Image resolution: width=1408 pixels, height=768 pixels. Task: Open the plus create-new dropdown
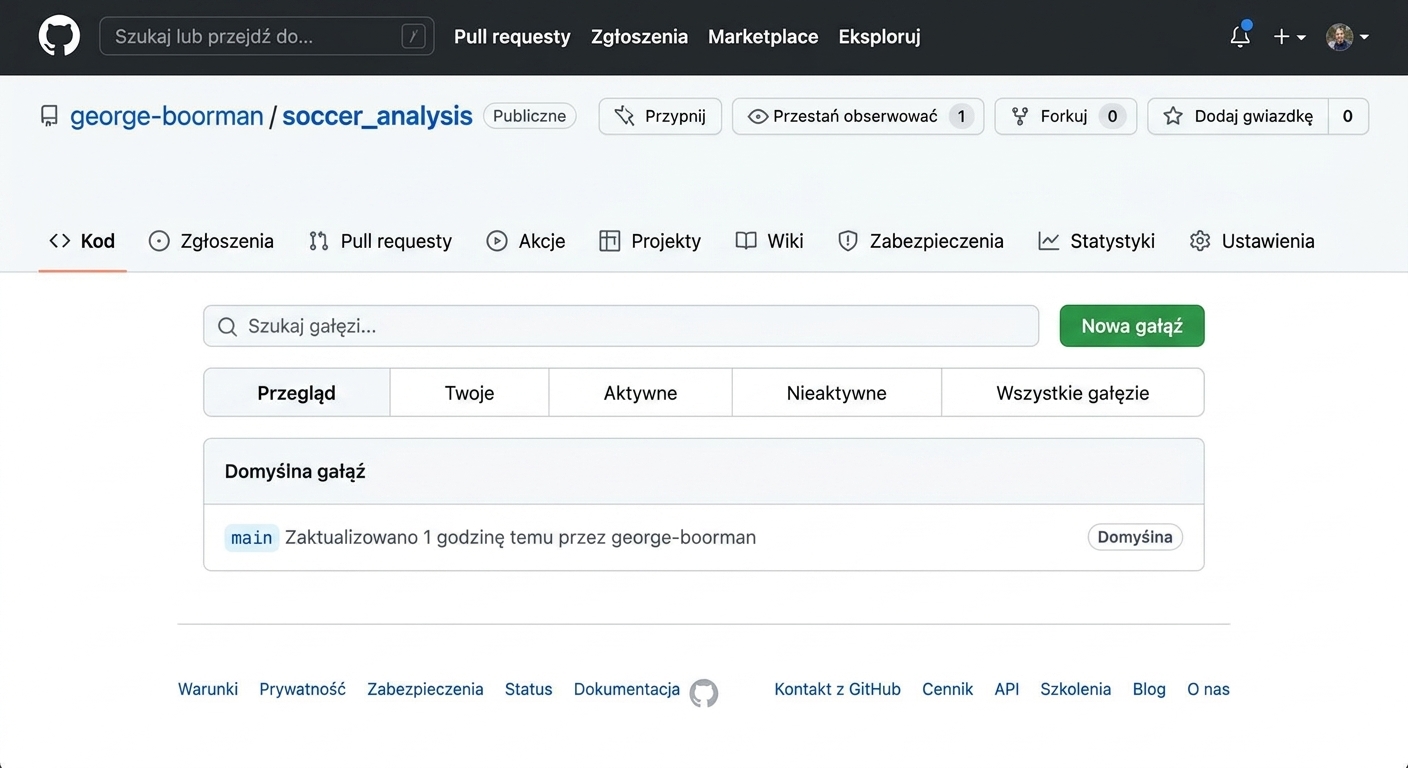[x=1289, y=37]
